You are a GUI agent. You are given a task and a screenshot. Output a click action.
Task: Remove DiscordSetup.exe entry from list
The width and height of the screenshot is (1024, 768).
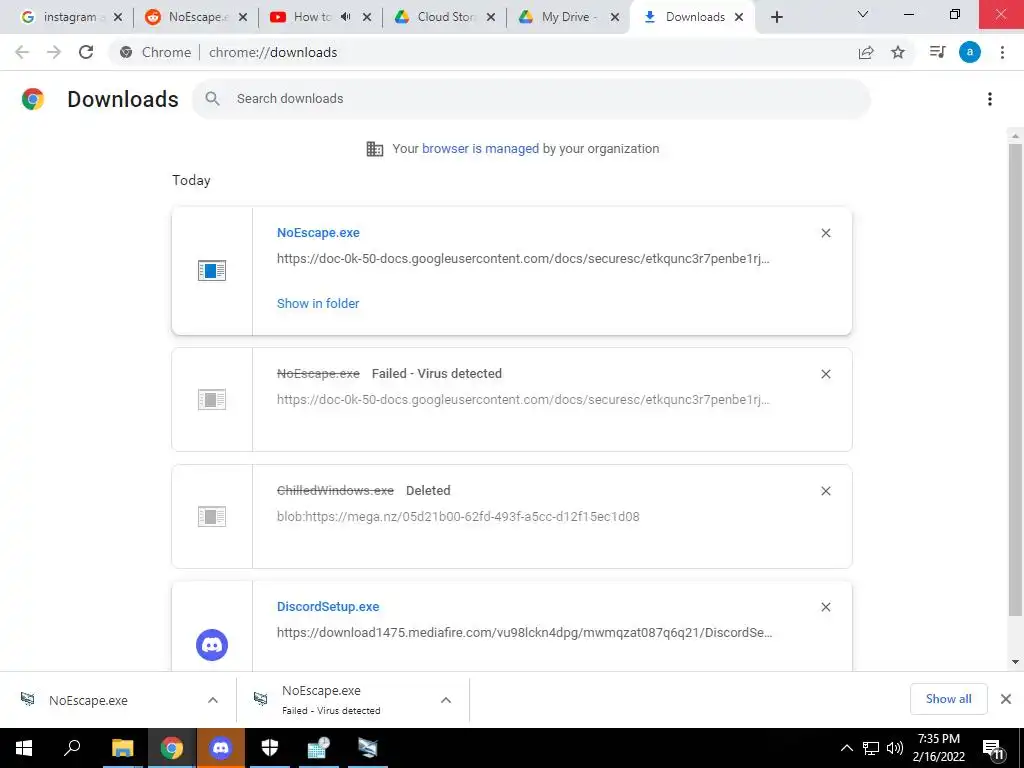tap(826, 607)
